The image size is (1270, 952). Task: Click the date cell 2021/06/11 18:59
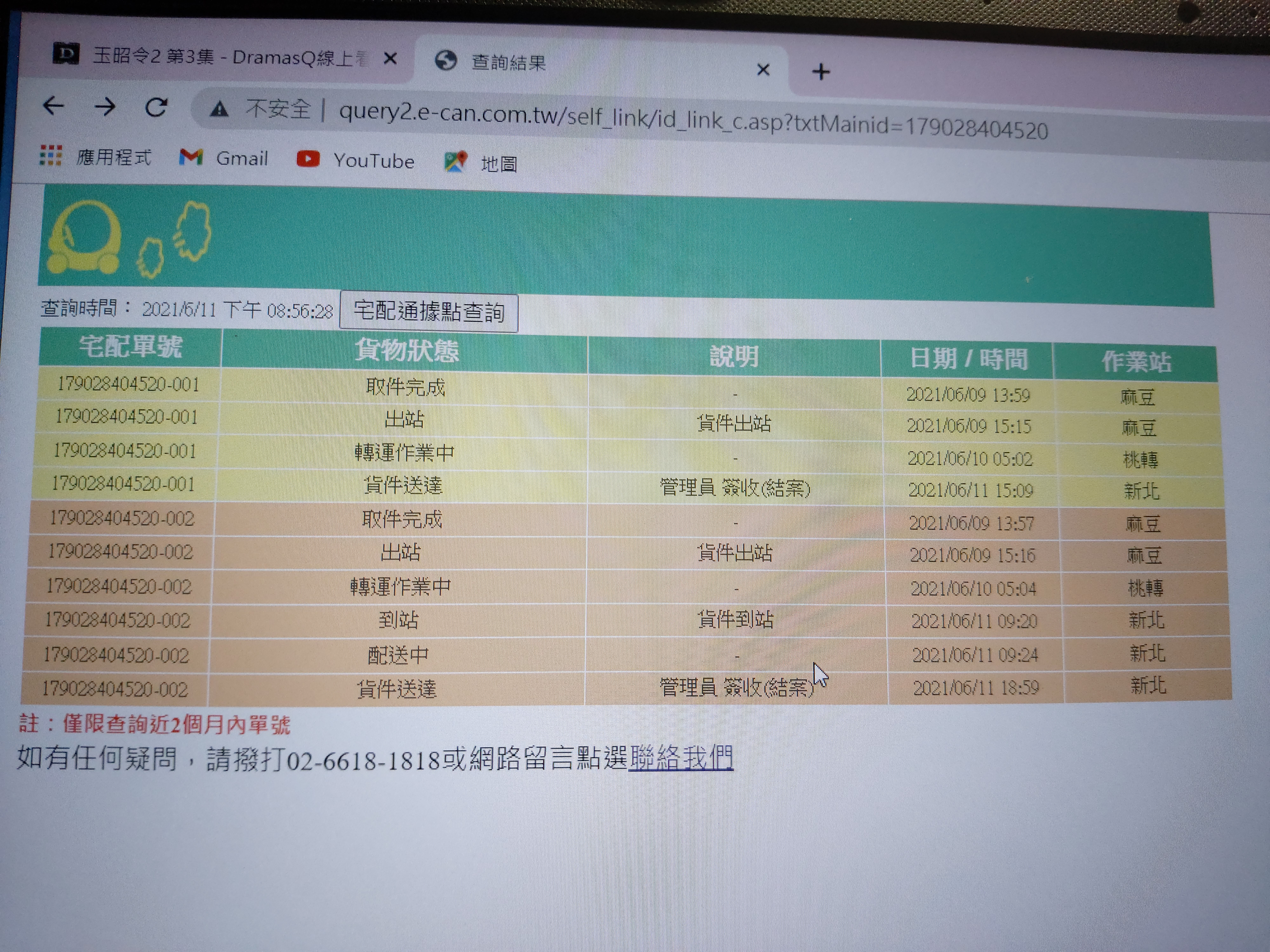point(976,688)
